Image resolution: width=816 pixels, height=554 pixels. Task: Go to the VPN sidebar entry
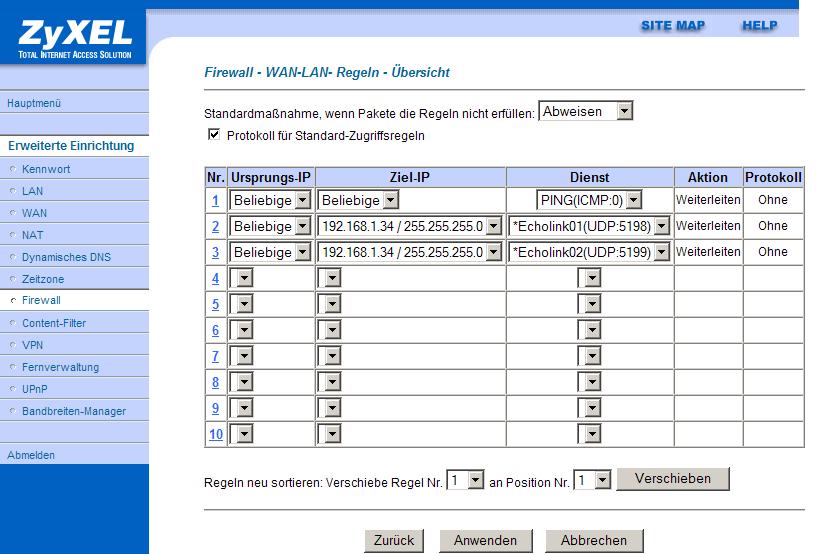point(33,345)
